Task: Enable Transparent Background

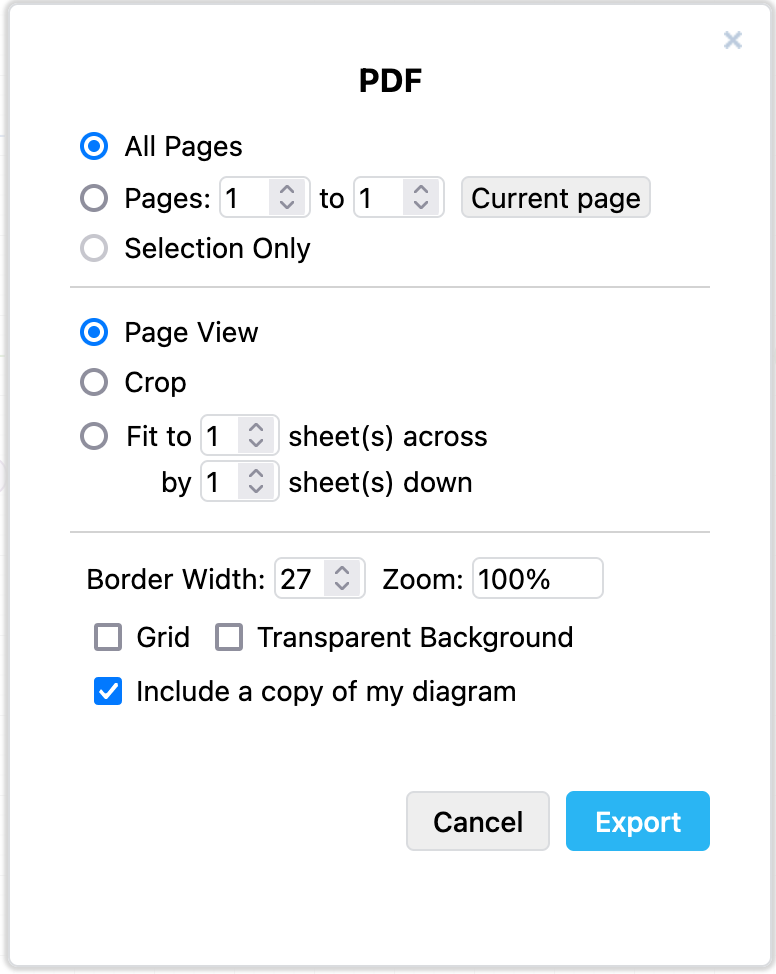Action: [228, 637]
